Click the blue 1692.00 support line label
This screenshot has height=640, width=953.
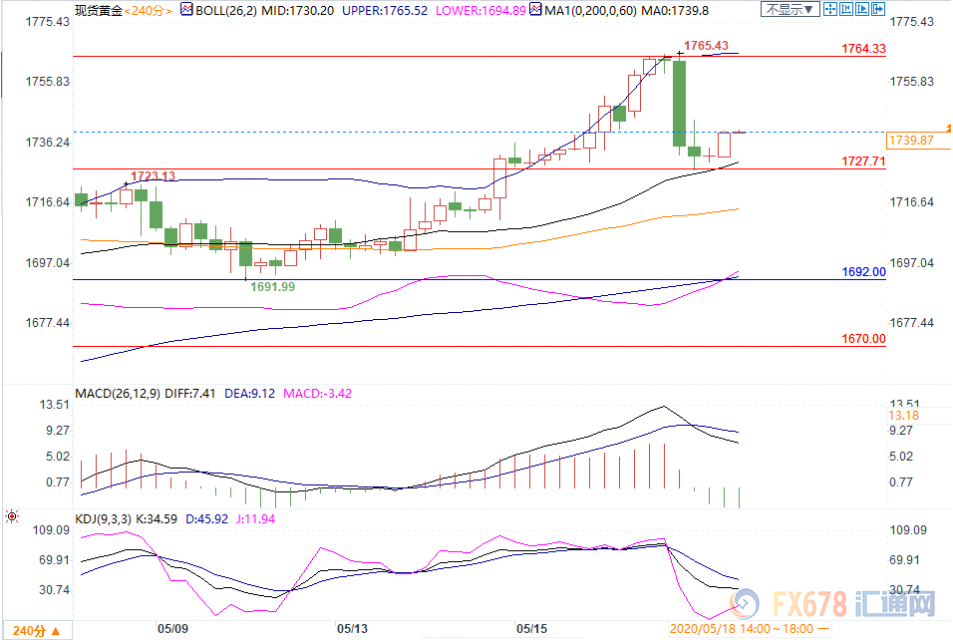(863, 271)
